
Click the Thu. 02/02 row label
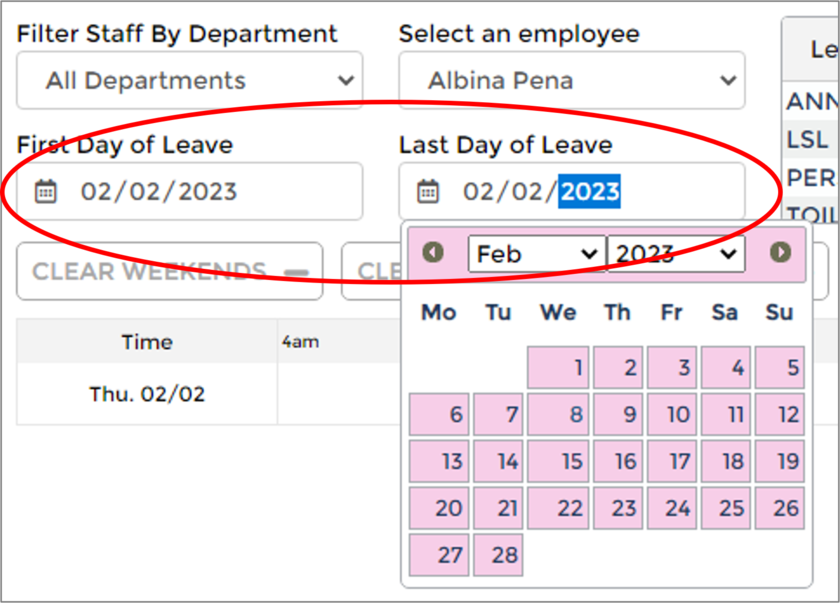coord(146,394)
